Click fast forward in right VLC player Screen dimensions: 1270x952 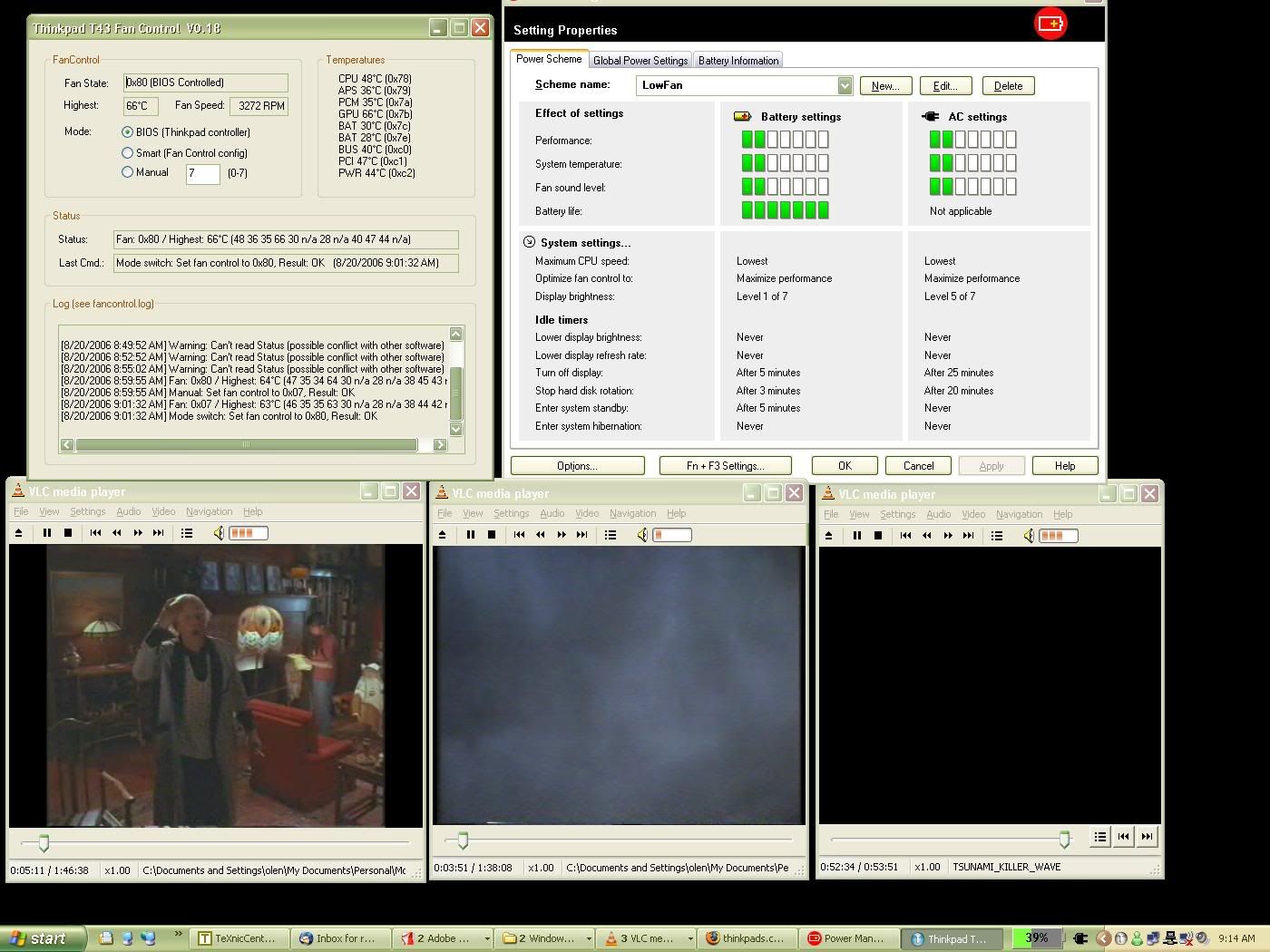[x=948, y=536]
